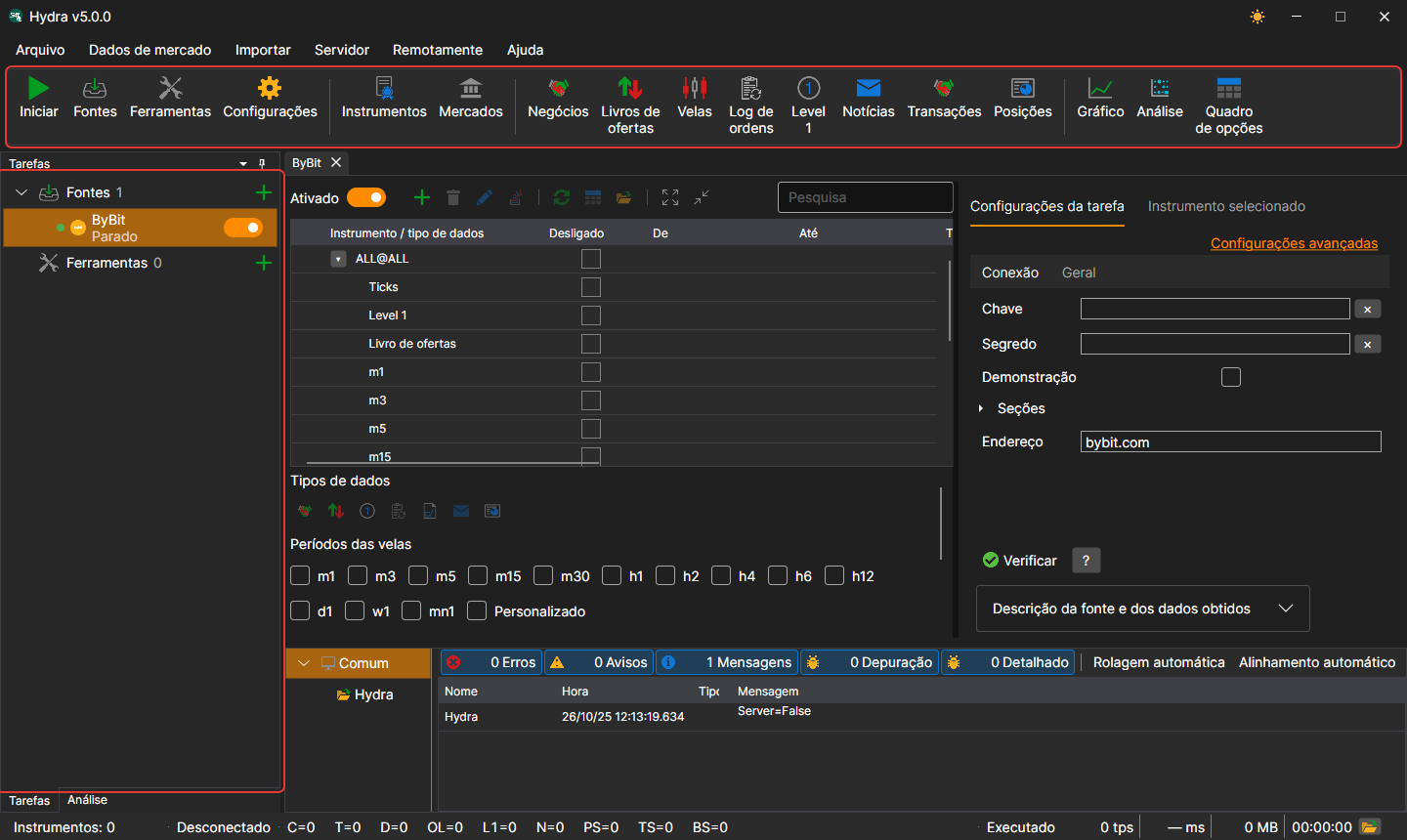This screenshot has width=1407, height=840.
Task: Click the Chave input field
Action: (1215, 309)
